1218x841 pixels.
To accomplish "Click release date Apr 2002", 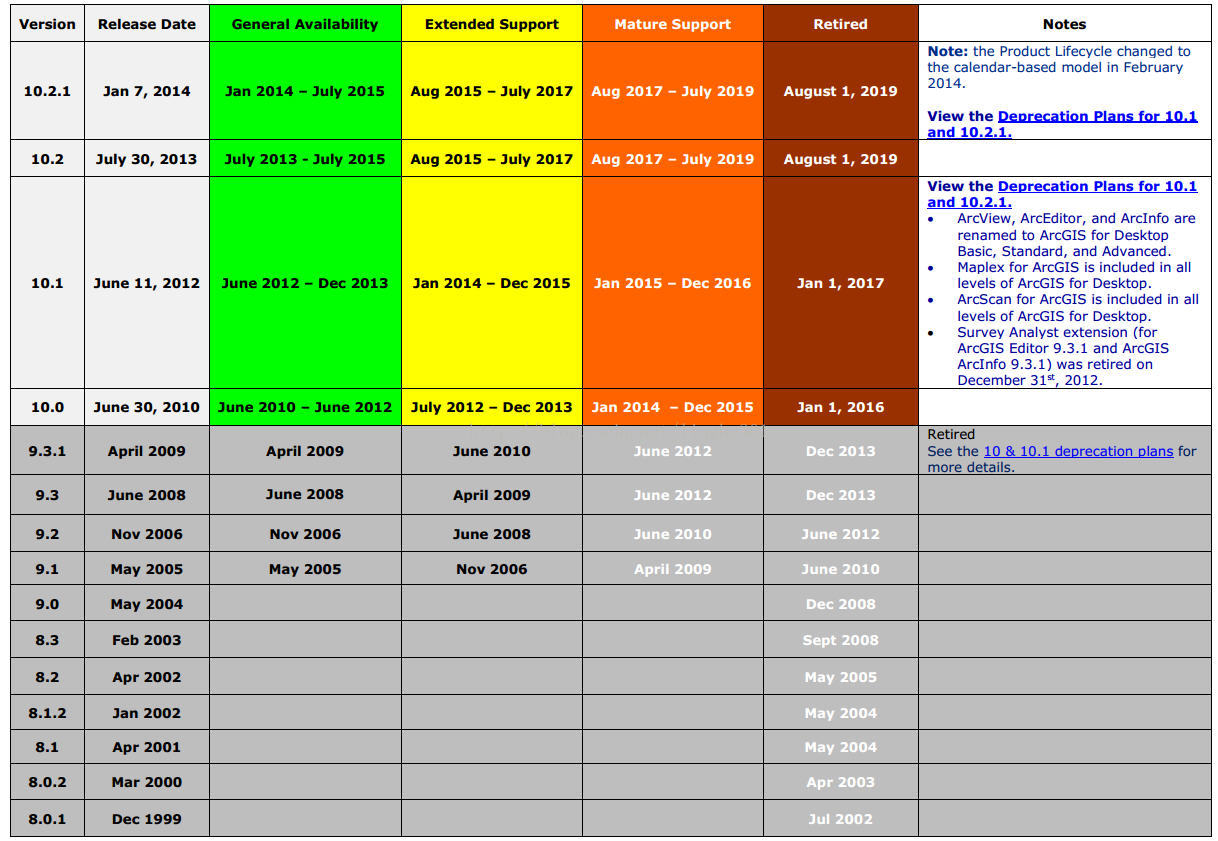I will pos(147,677).
